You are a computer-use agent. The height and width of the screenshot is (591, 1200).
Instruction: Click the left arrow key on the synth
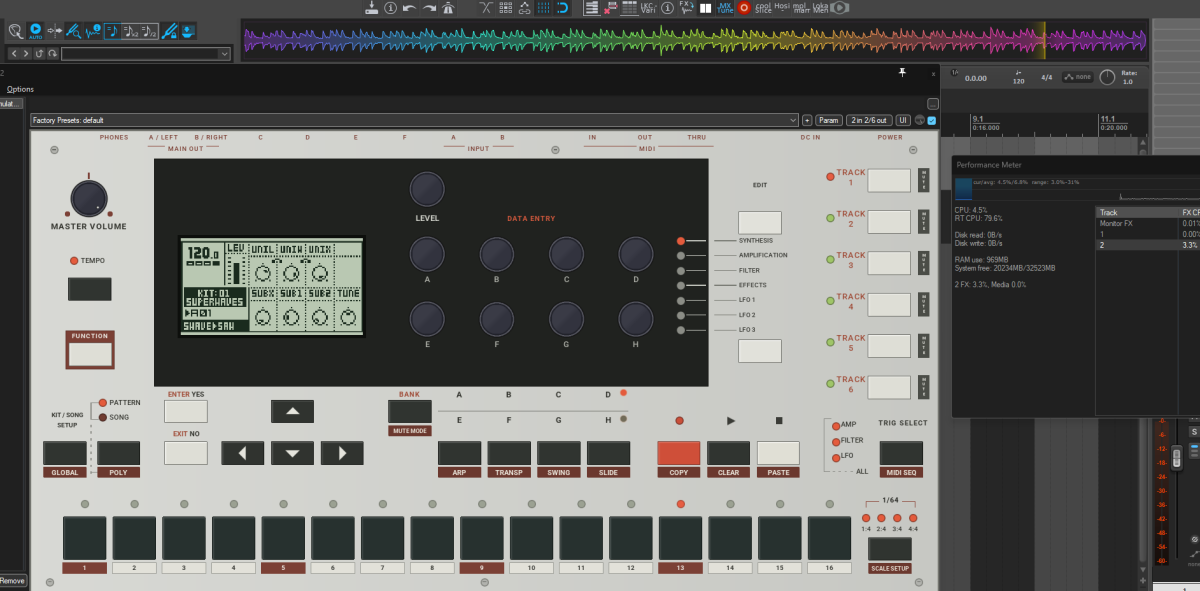pos(243,453)
